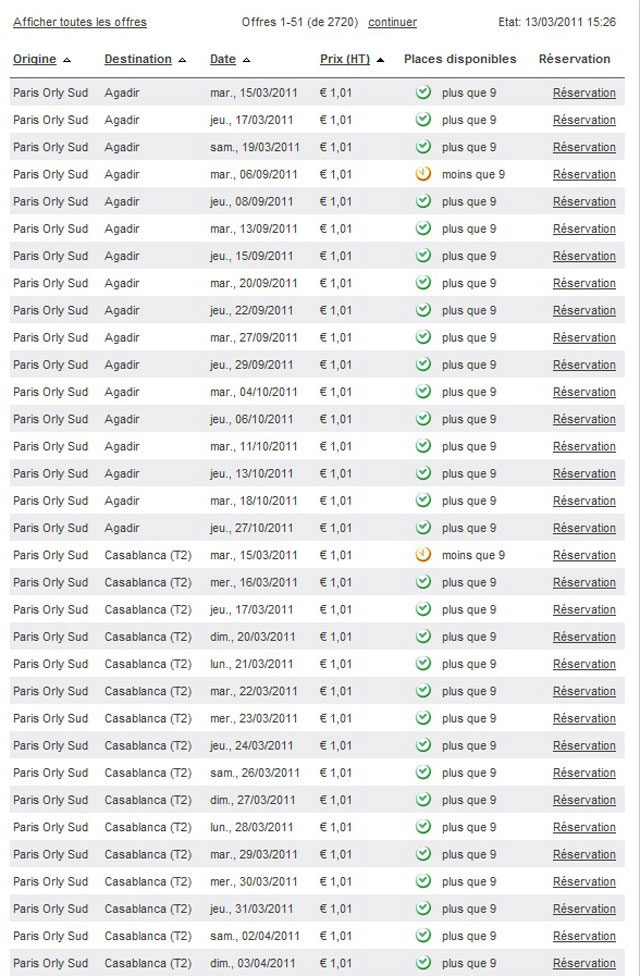Select the Agadir 22/09/2011 date cell
The width and height of the screenshot is (640, 976).
(252, 310)
